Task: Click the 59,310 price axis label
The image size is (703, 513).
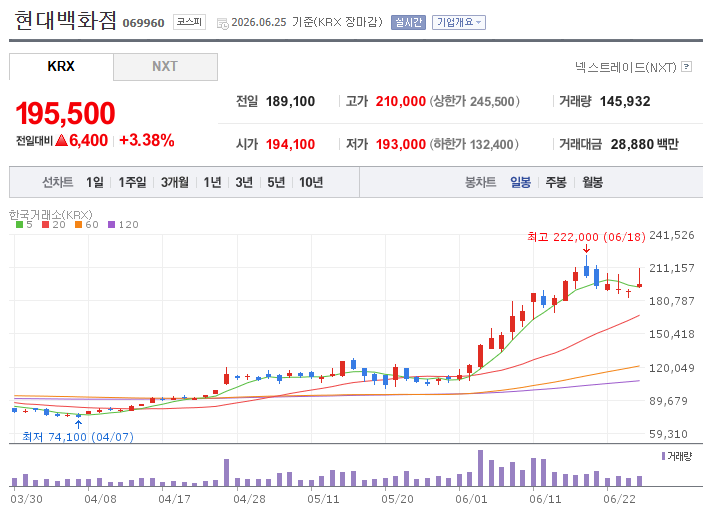Action: pyautogui.click(x=668, y=434)
